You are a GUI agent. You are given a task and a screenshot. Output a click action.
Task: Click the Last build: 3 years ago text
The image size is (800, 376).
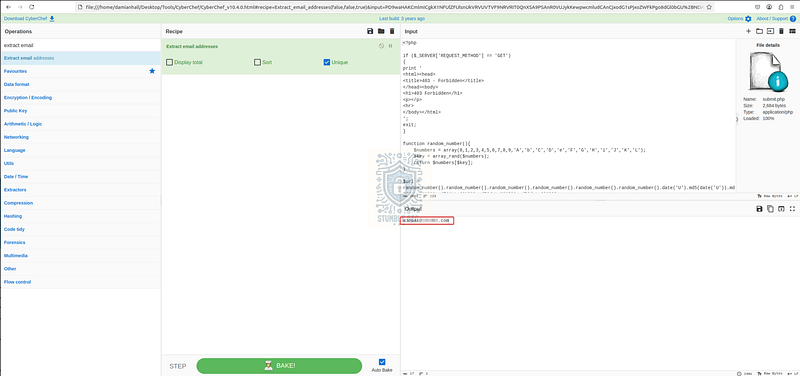point(402,19)
